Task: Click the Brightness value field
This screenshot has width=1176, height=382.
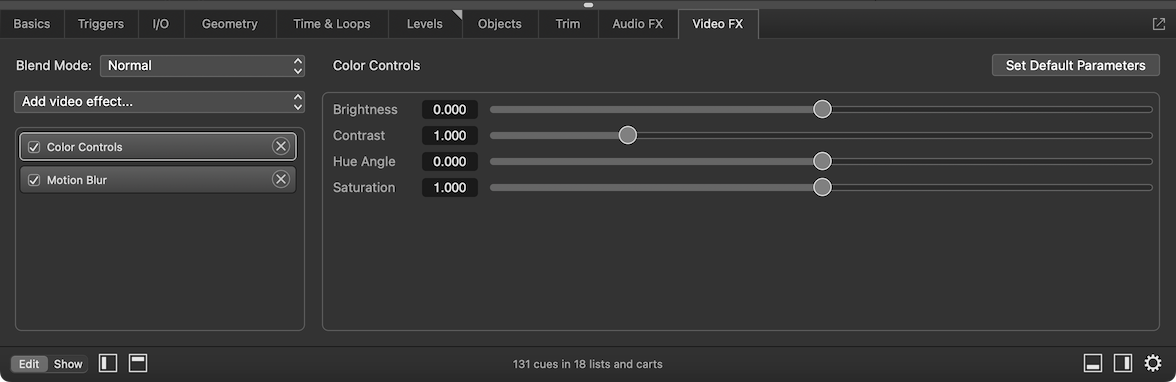Action: pyautogui.click(x=450, y=110)
